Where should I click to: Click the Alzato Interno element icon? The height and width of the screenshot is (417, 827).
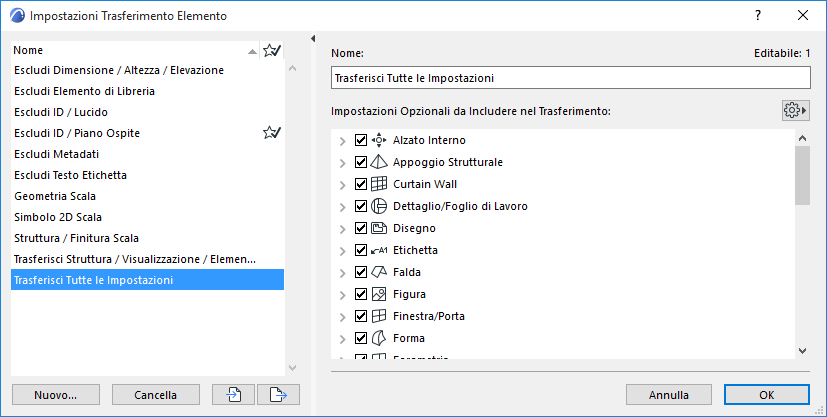coord(379,140)
